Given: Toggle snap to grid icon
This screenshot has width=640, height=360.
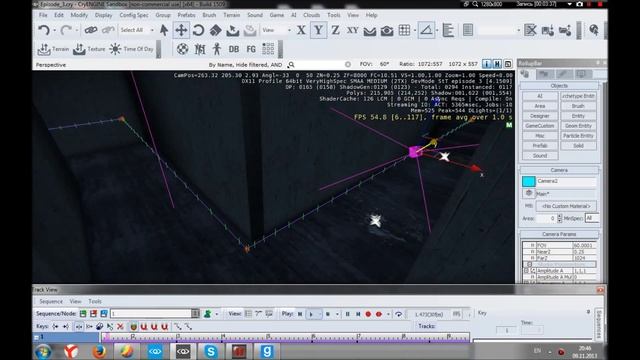Looking at the screenshot, I should tap(404, 30).
